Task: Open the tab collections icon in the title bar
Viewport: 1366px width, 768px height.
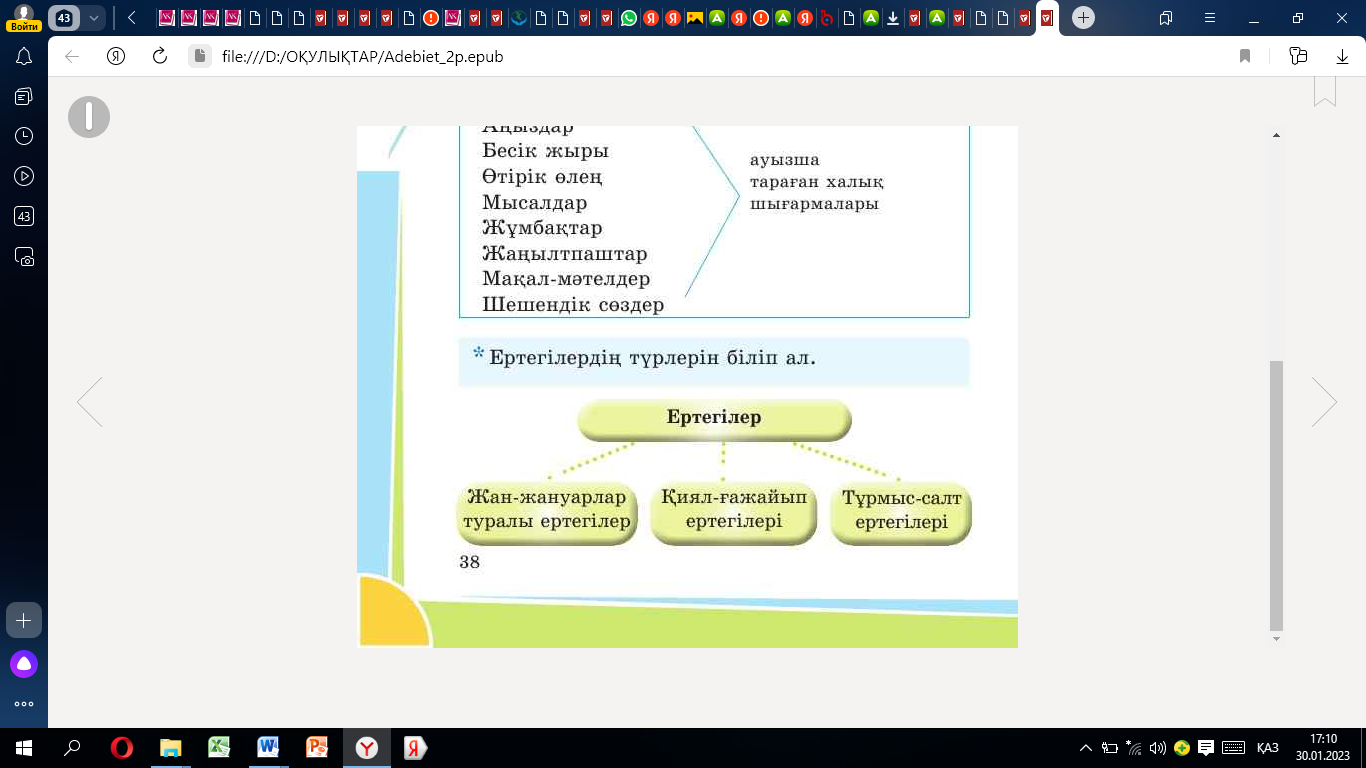Action: point(1166,18)
